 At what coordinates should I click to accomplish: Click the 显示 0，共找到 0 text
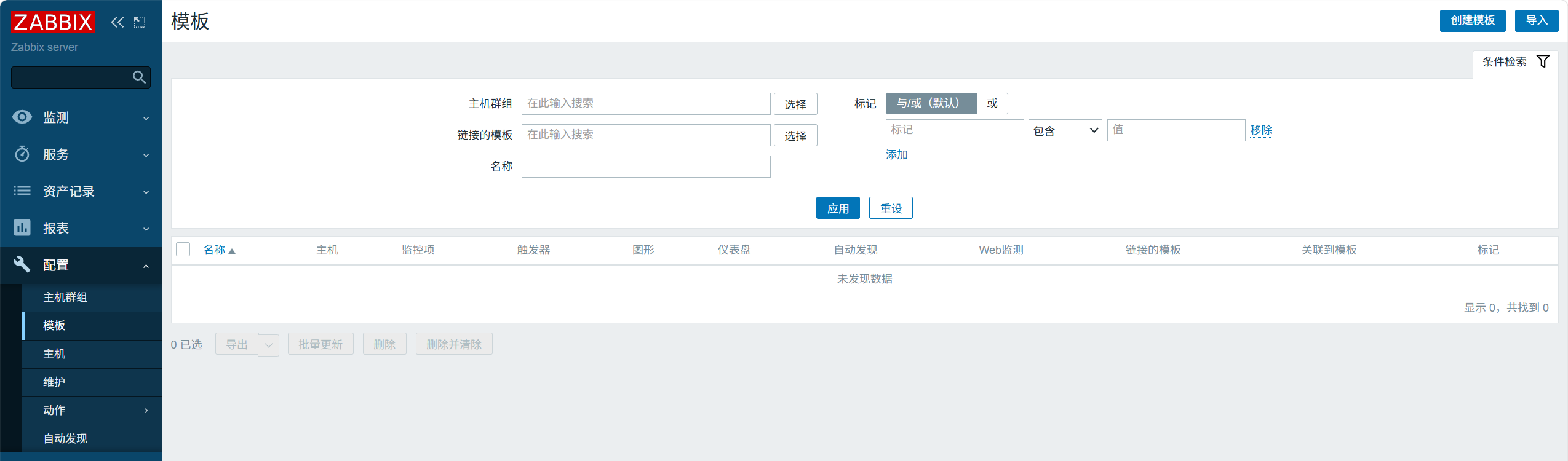(1506, 307)
